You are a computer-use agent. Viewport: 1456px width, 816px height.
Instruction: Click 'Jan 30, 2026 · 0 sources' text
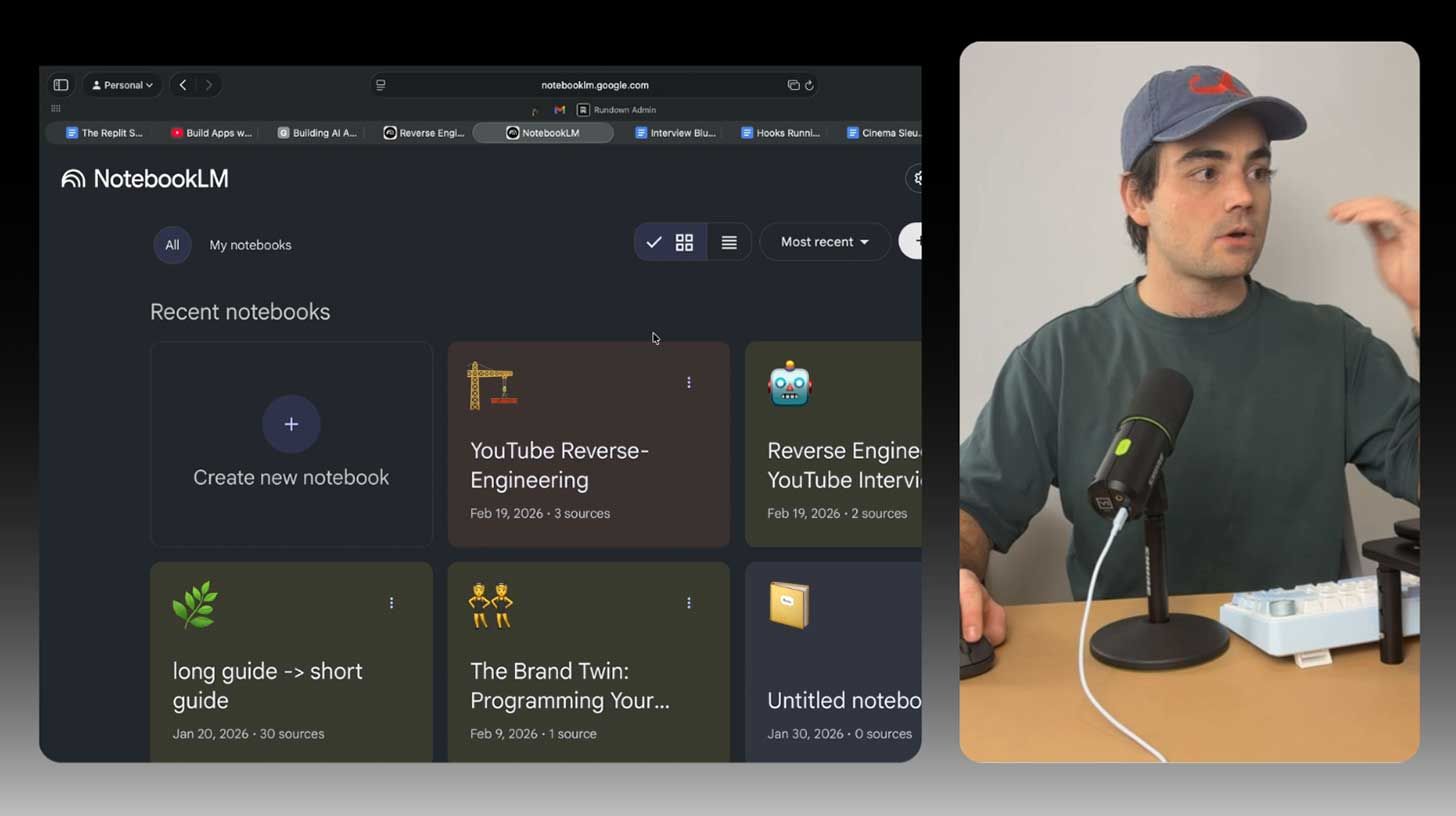839,734
